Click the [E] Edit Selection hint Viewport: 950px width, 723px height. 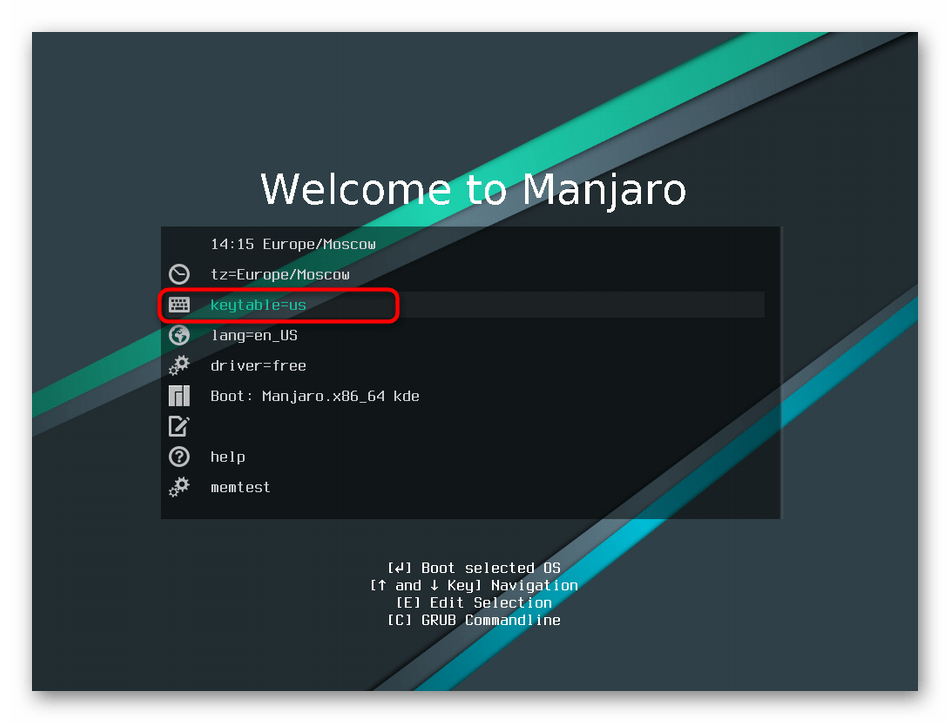[474, 603]
